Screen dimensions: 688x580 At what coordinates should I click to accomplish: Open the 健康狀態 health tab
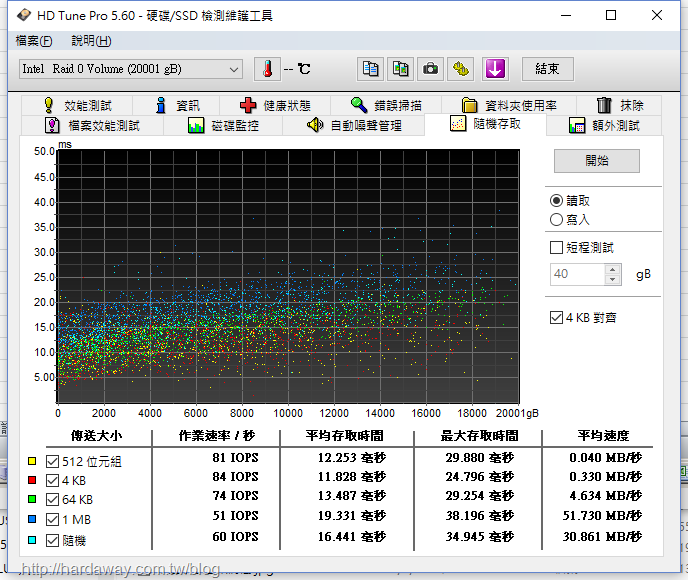[x=275, y=105]
